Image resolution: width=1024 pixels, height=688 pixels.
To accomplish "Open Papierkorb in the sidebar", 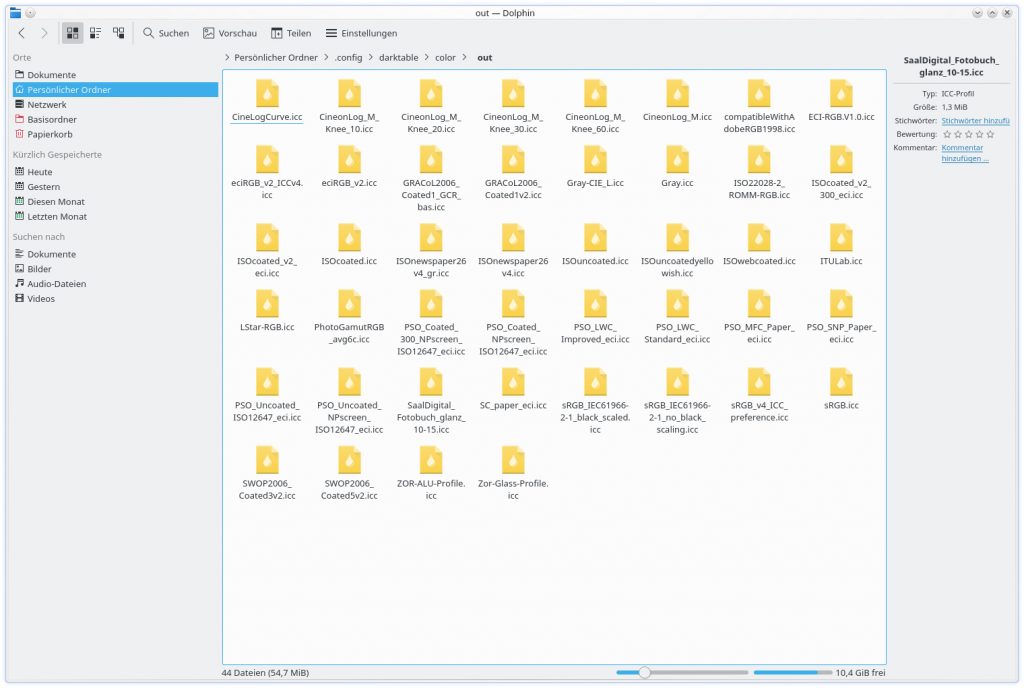I will 49,134.
